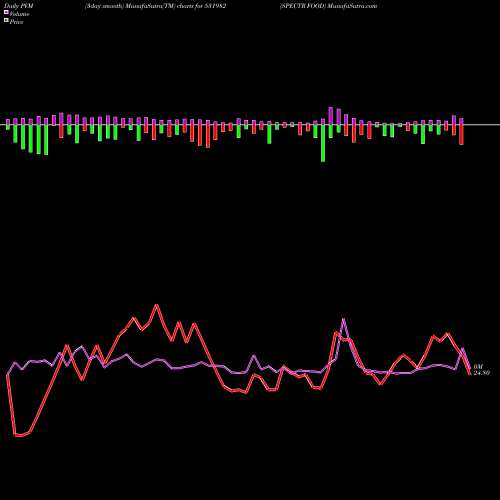
Task: Select the Price legend label
Action: point(16,22)
